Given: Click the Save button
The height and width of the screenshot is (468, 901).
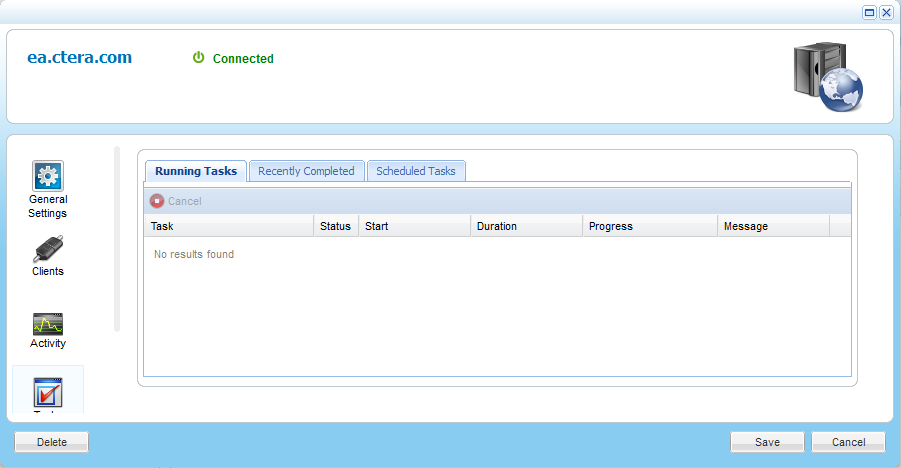Looking at the screenshot, I should [767, 442].
